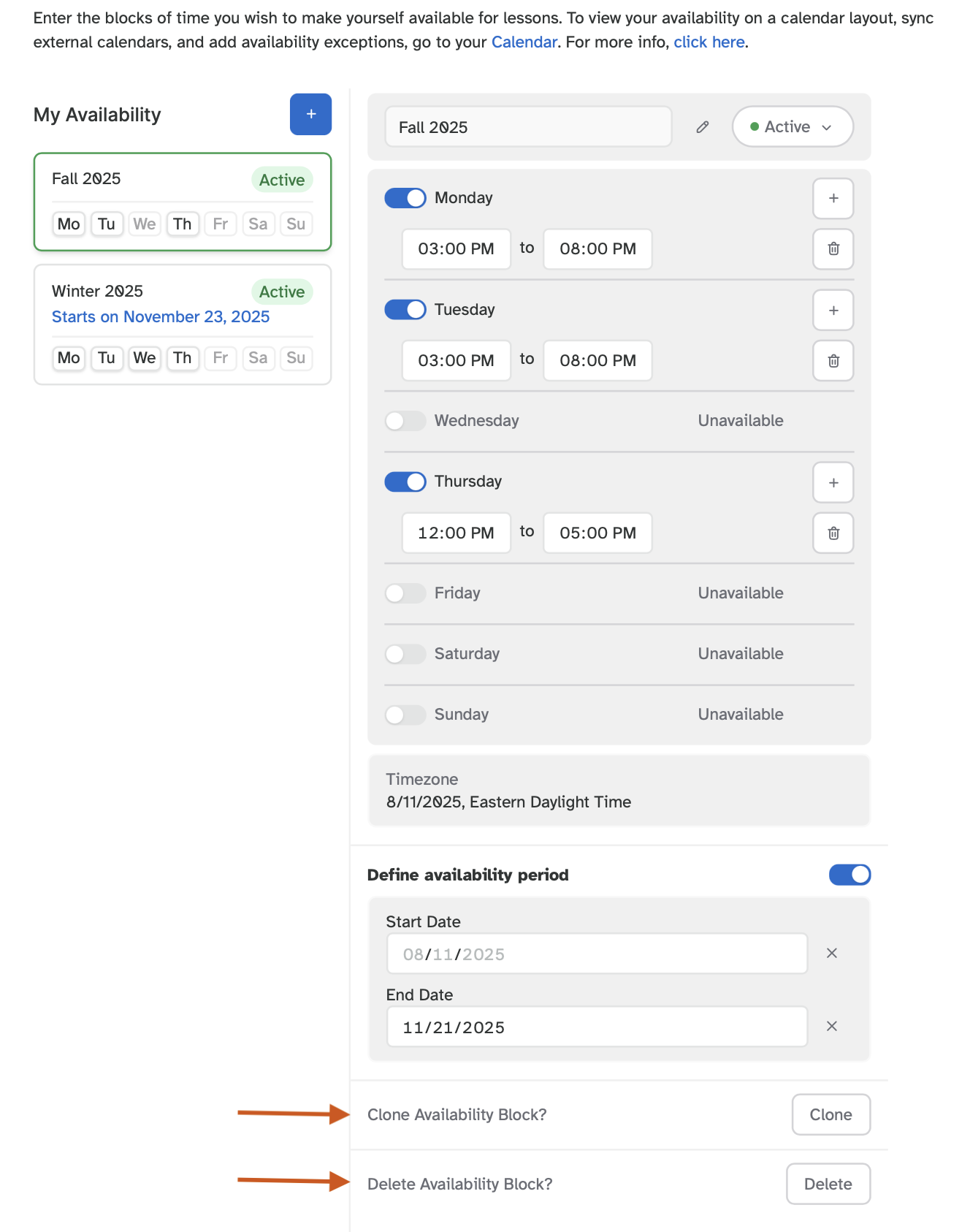
Task: Click the pencil icon to rename Fall 2025
Action: coord(702,127)
